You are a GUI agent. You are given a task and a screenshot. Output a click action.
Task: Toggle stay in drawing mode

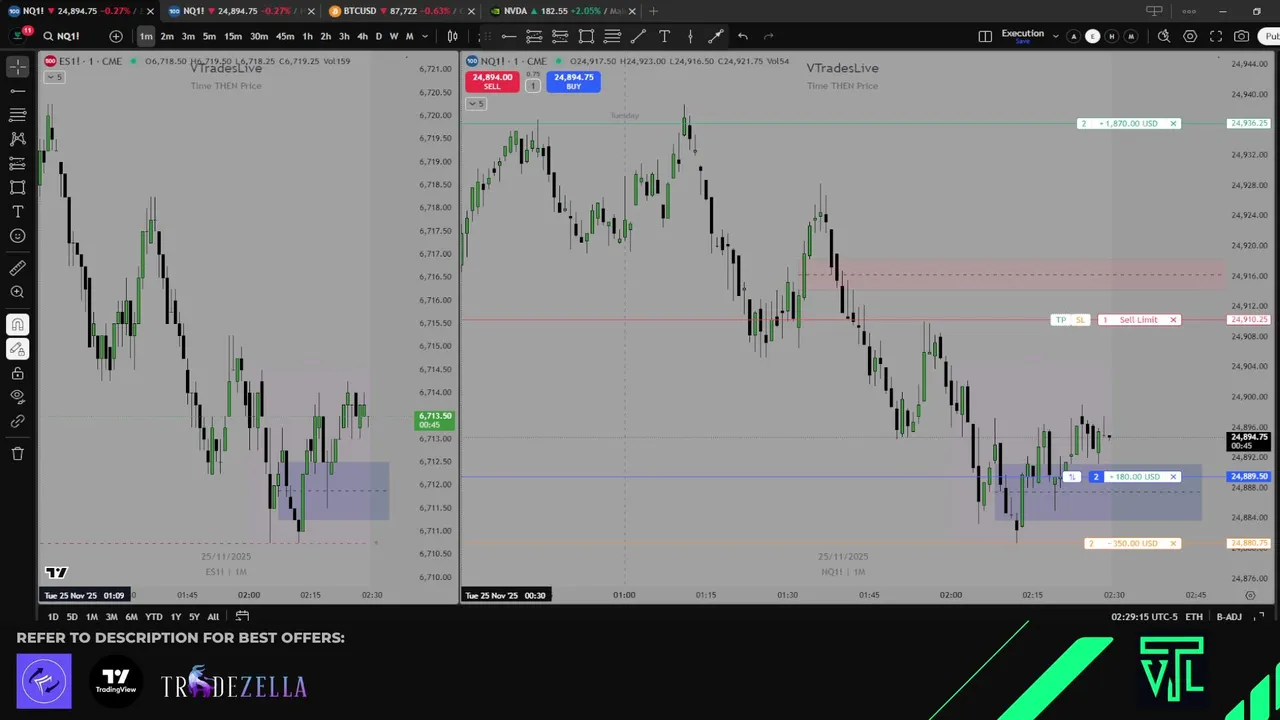pos(18,349)
